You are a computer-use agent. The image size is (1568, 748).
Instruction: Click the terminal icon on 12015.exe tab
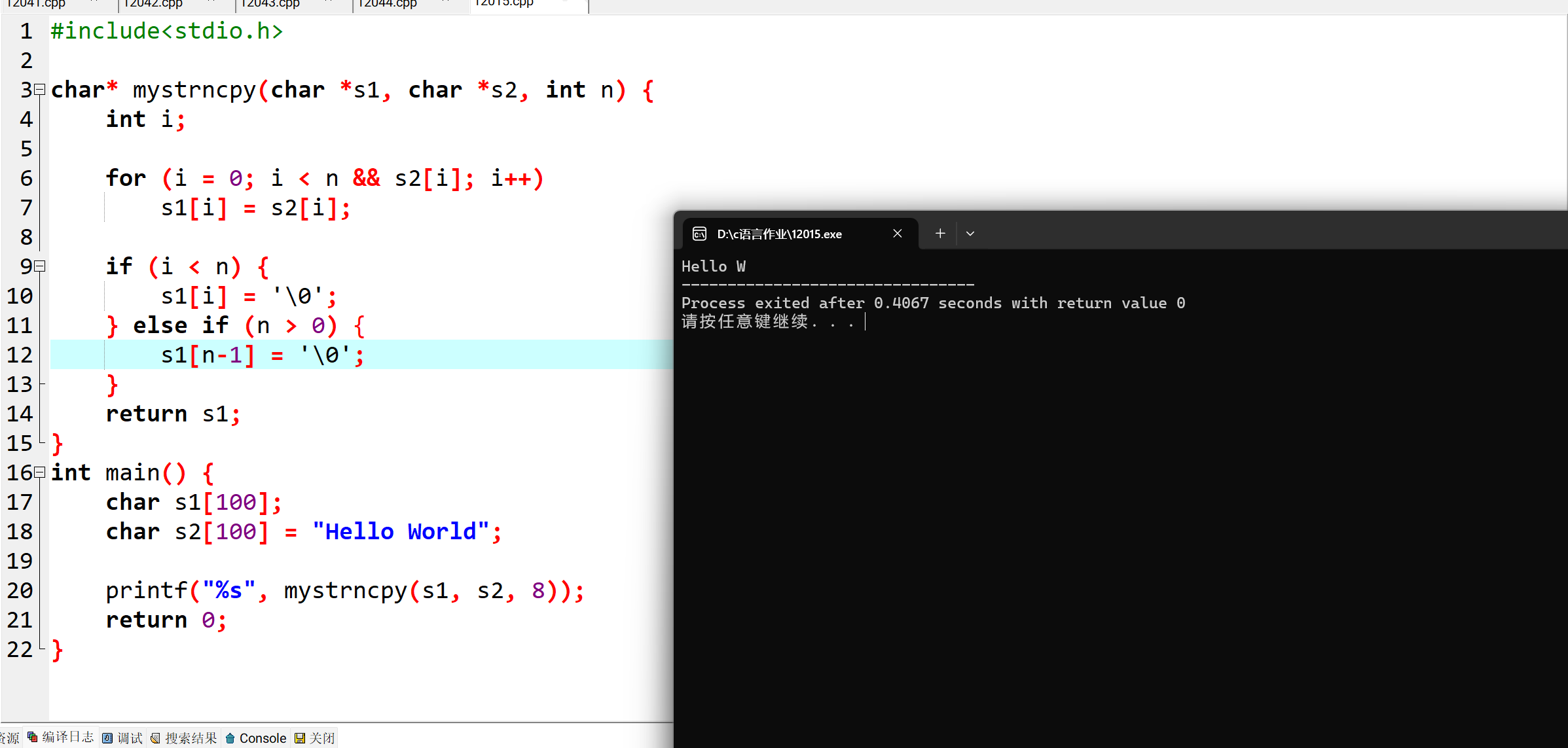coord(699,234)
